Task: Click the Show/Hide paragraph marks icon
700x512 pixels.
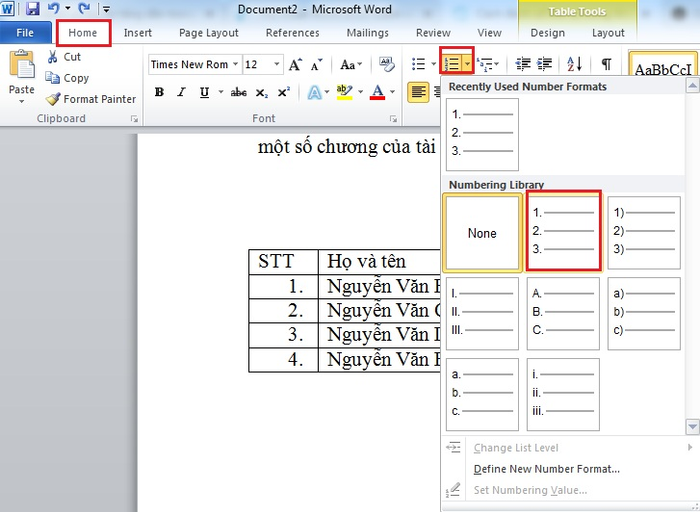Action: click(606, 64)
